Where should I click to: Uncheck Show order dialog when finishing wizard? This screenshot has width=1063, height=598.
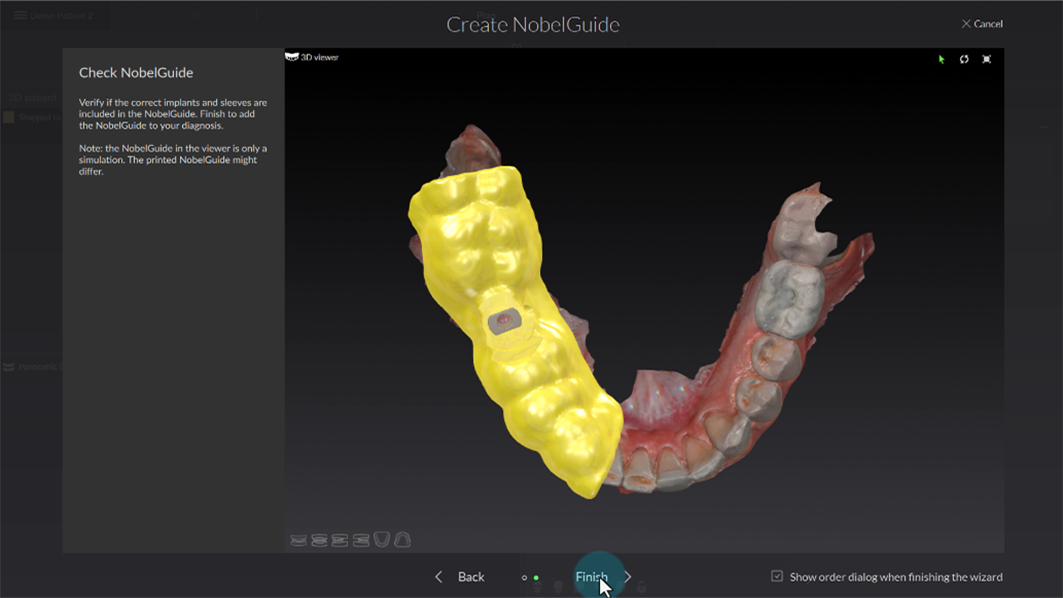coord(777,576)
